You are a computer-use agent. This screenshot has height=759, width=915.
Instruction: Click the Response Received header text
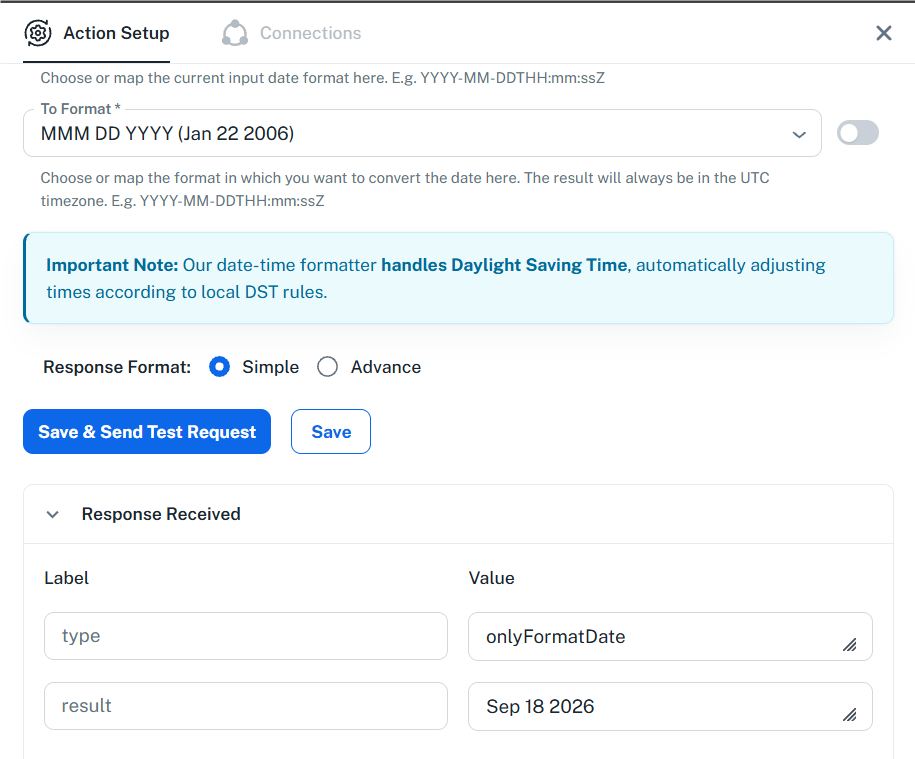click(161, 514)
